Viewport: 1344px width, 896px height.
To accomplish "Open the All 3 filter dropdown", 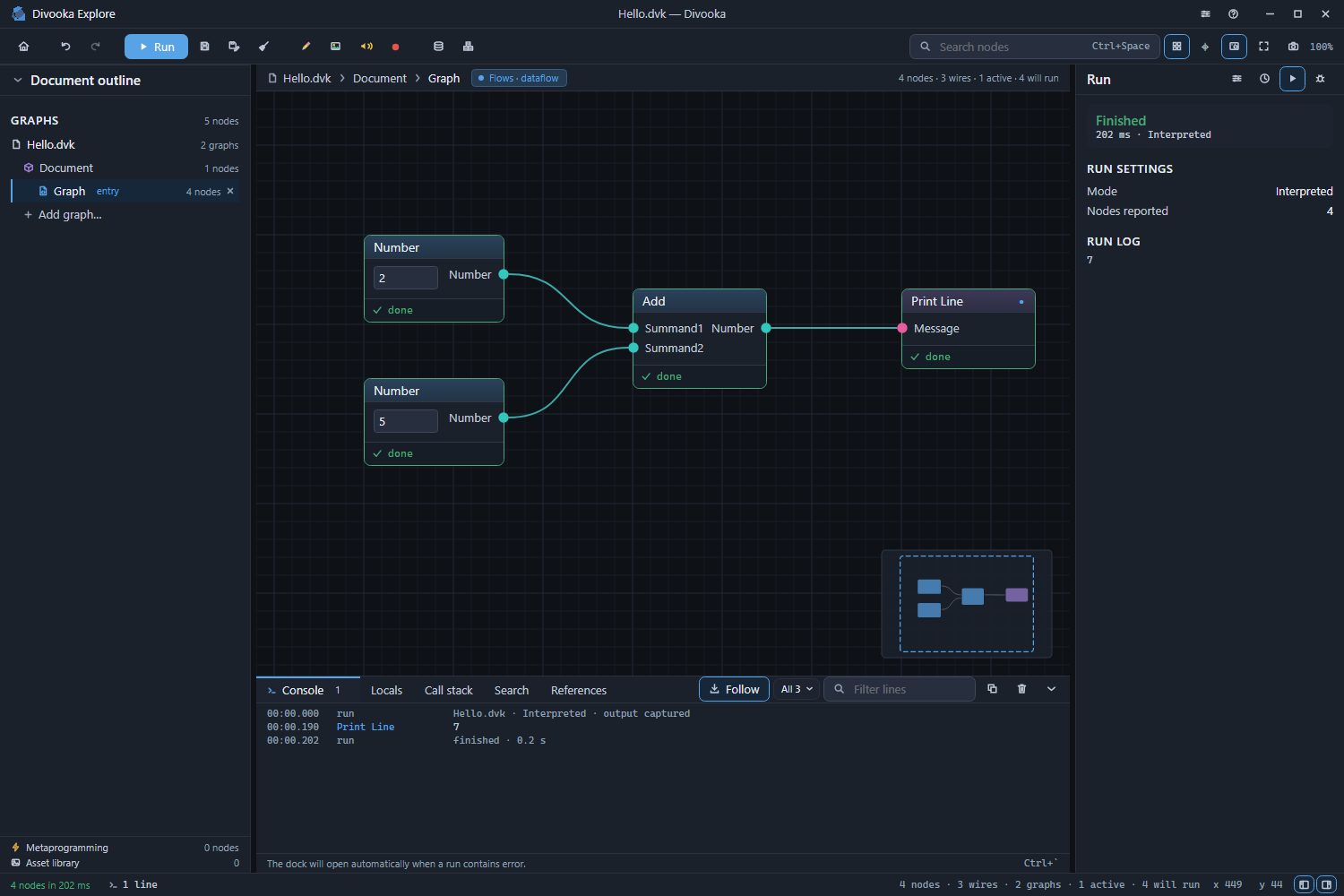I will 796,689.
